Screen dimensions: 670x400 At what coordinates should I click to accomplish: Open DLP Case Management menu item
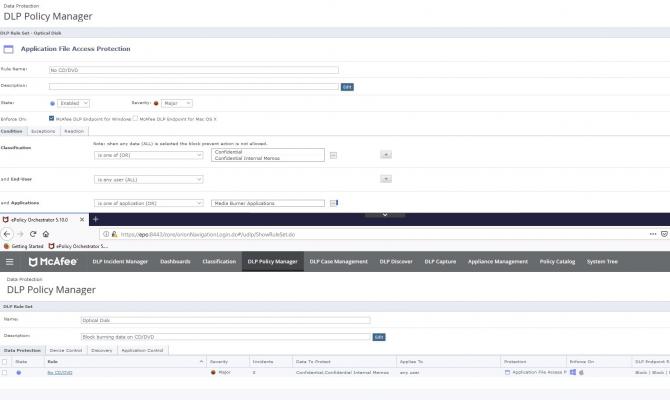pos(338,262)
